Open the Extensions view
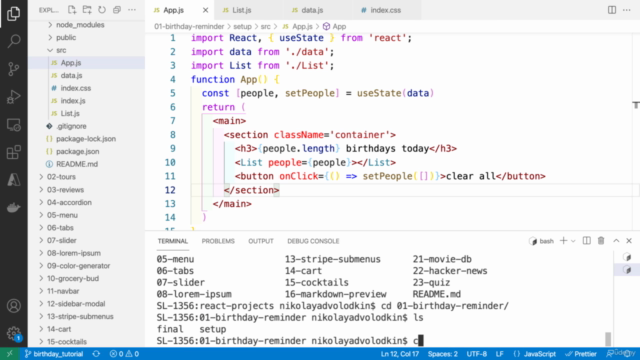 13,153
